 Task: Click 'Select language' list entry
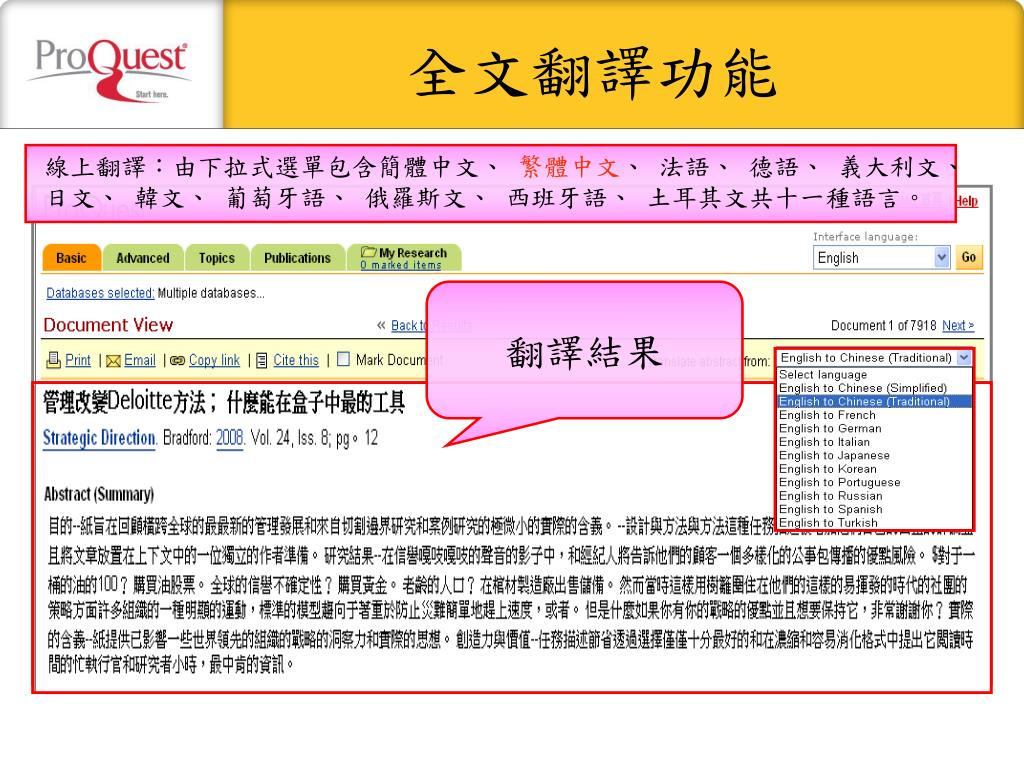pos(823,375)
